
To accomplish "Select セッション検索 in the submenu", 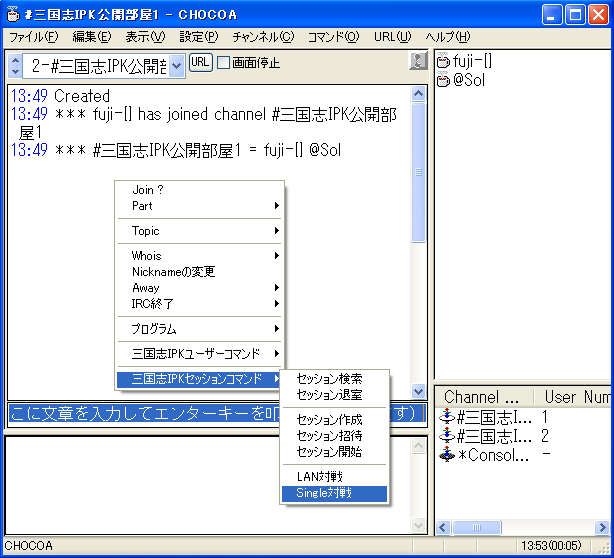I will click(329, 379).
